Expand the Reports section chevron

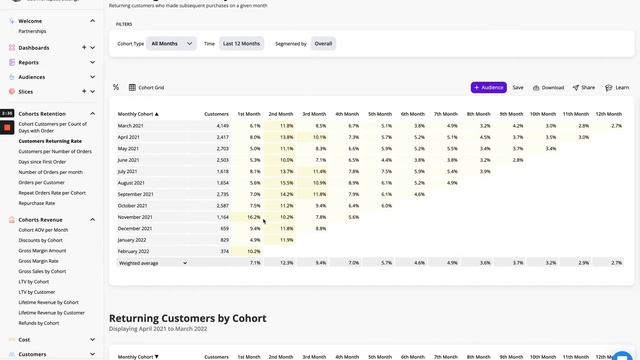point(93,62)
